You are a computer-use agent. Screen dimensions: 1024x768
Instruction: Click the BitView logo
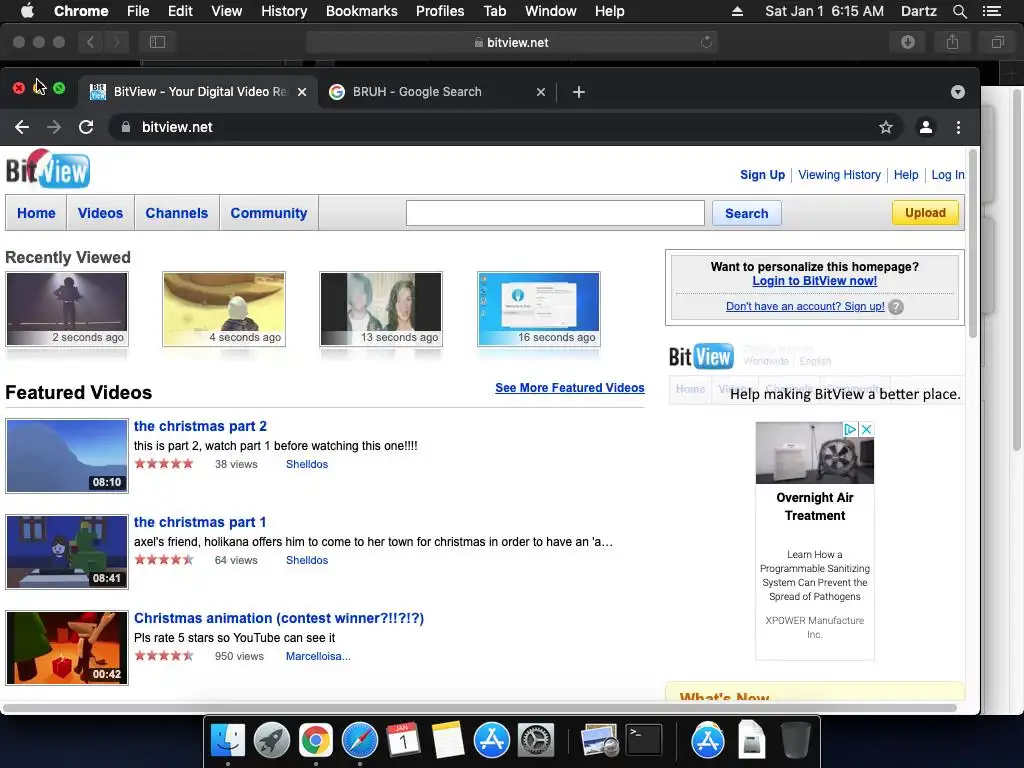(48, 168)
